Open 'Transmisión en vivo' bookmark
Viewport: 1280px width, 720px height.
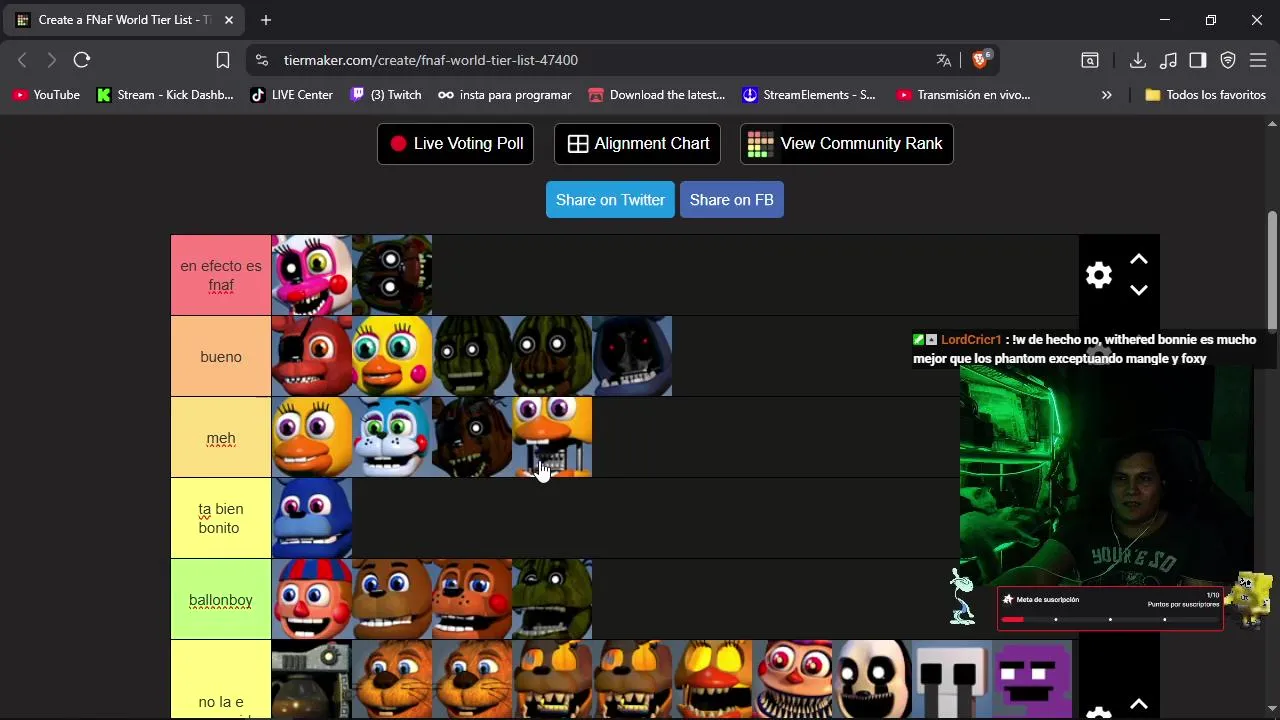coord(963,95)
